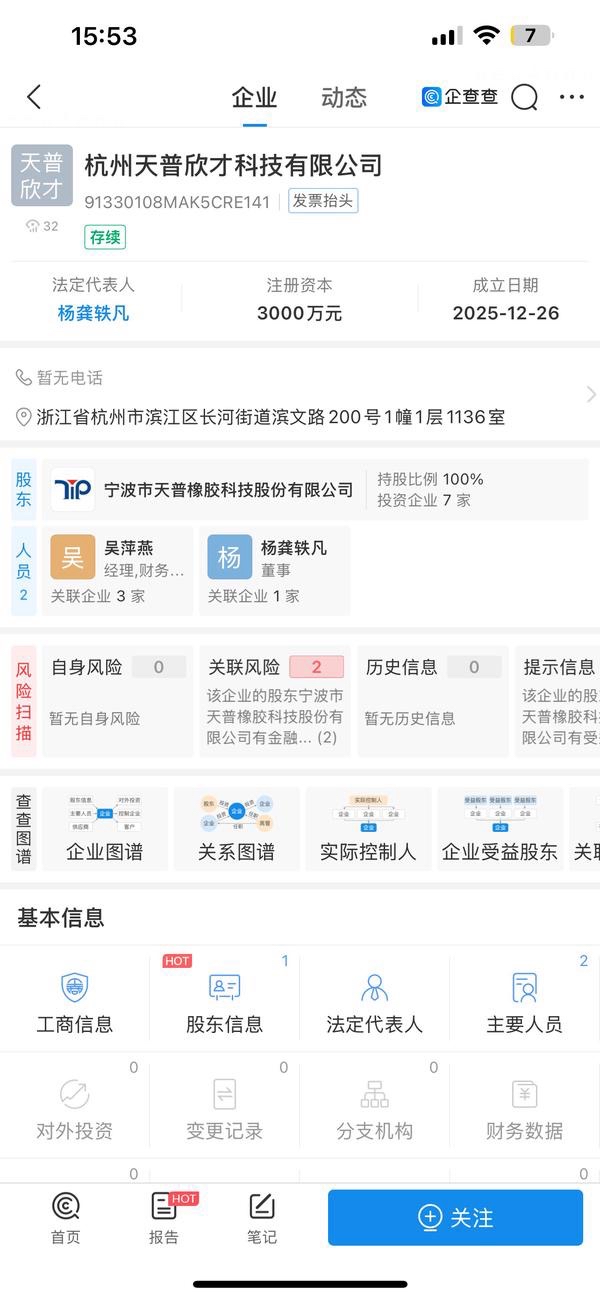Tap credit code 91330108MAK5CRE141
This screenshot has width=600, height=1299.
pos(177,202)
